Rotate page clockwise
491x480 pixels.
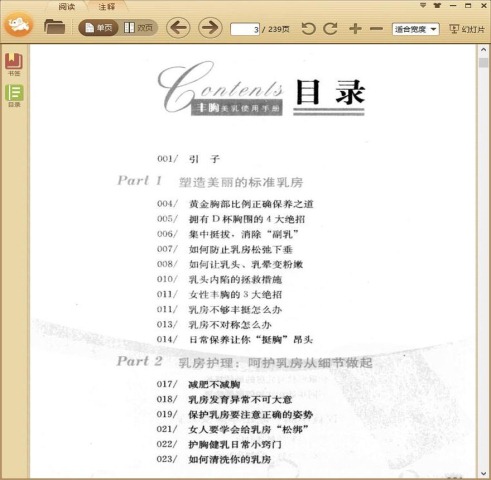[x=330, y=29]
